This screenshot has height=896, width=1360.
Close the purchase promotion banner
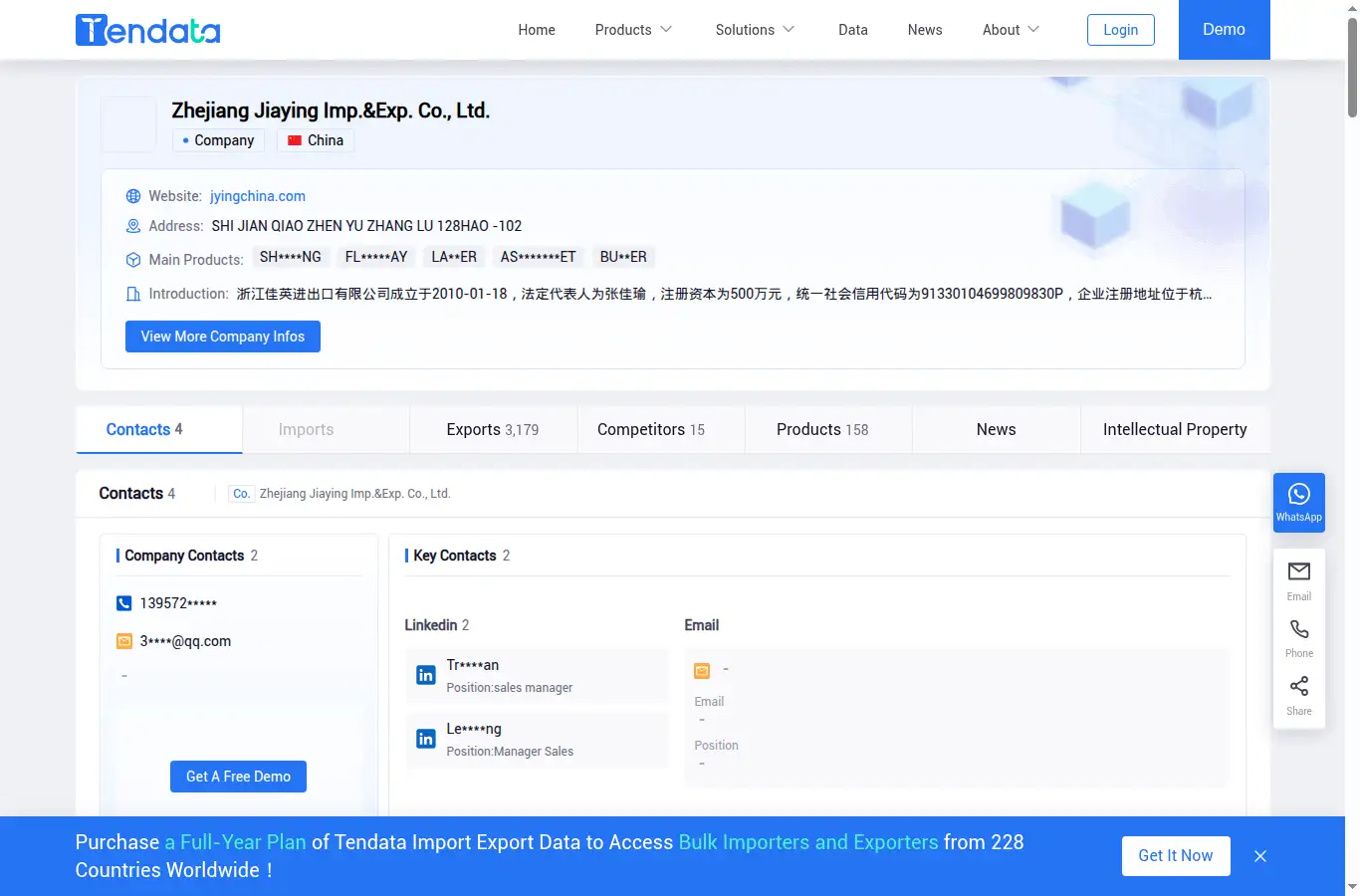pos(1260,856)
